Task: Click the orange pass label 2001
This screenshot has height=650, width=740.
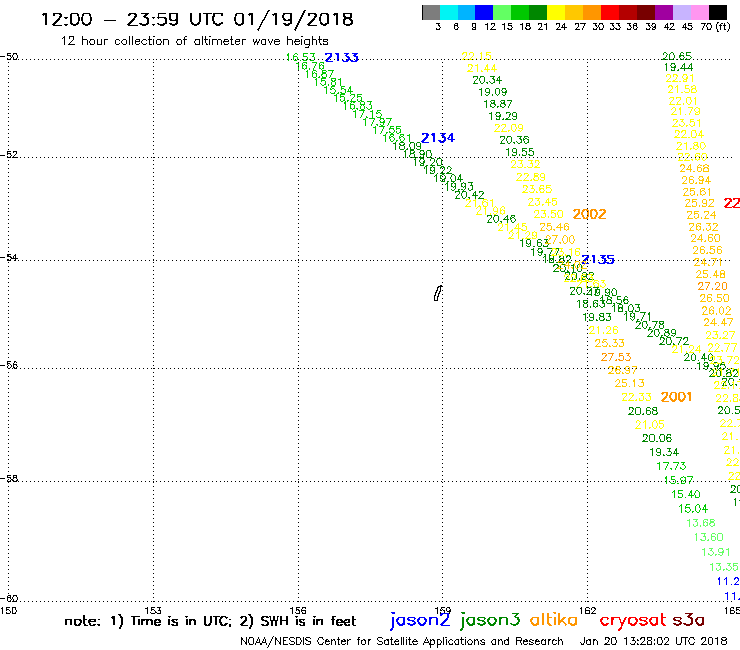Action: (x=676, y=397)
